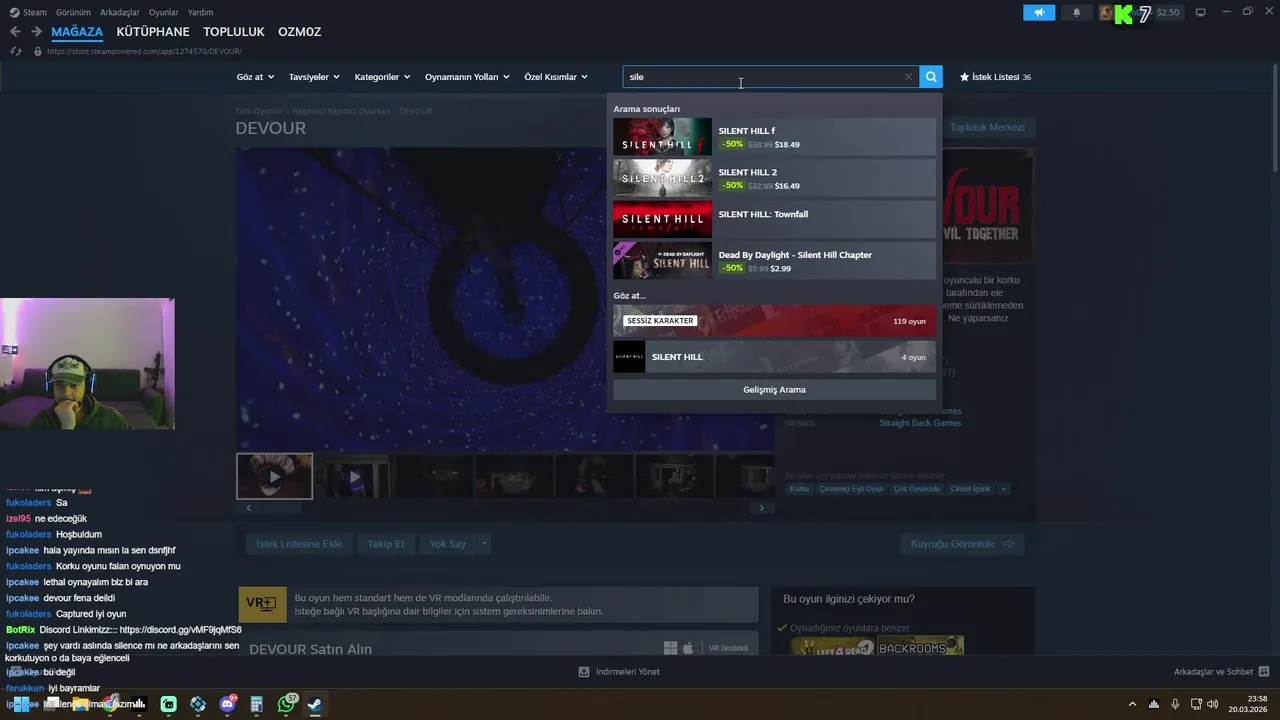Image resolution: width=1280 pixels, height=720 pixels.
Task: Click the Steam icon in taskbar
Action: click(x=314, y=704)
